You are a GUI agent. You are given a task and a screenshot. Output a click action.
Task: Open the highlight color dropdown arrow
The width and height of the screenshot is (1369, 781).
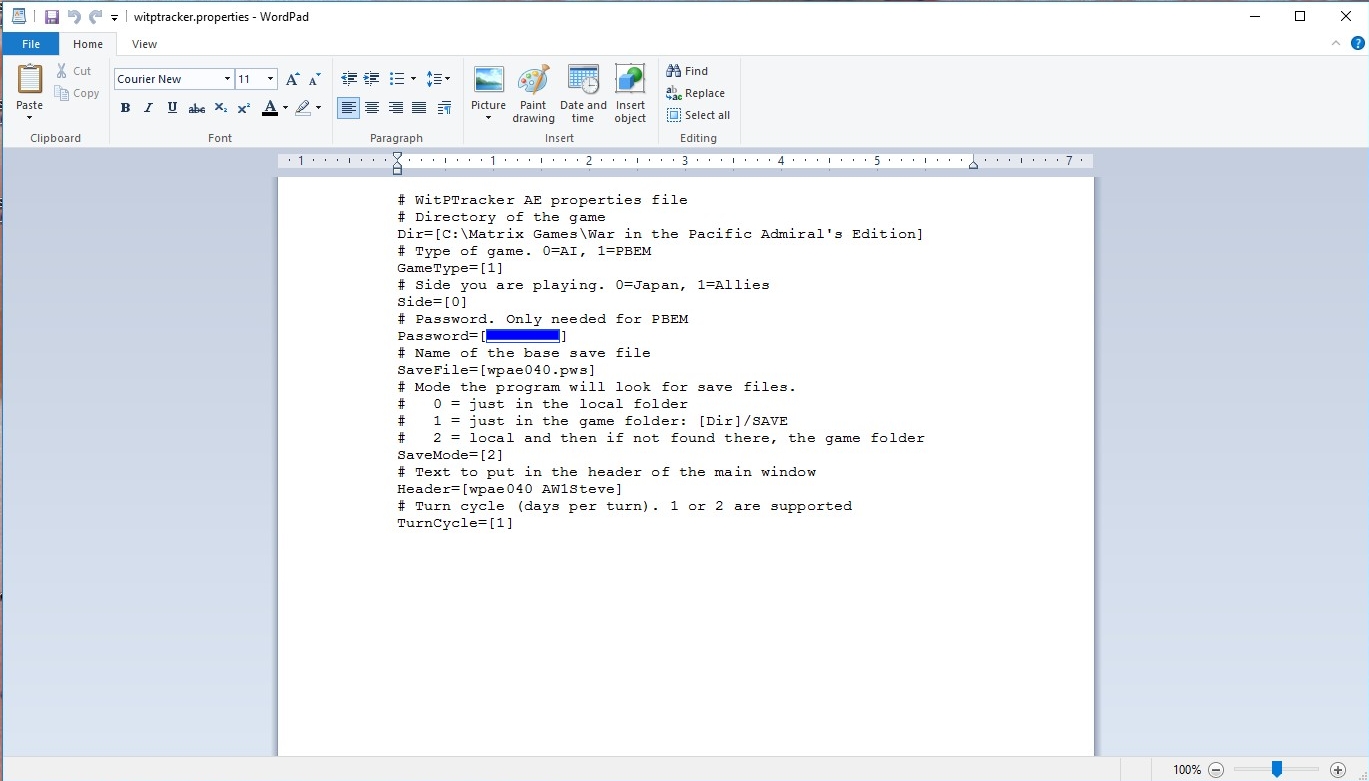click(319, 108)
